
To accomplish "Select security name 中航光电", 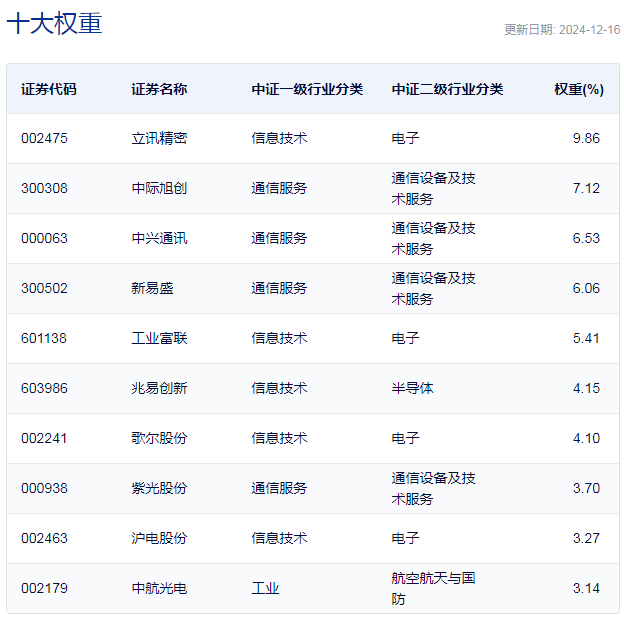I will pyautogui.click(x=159, y=589).
